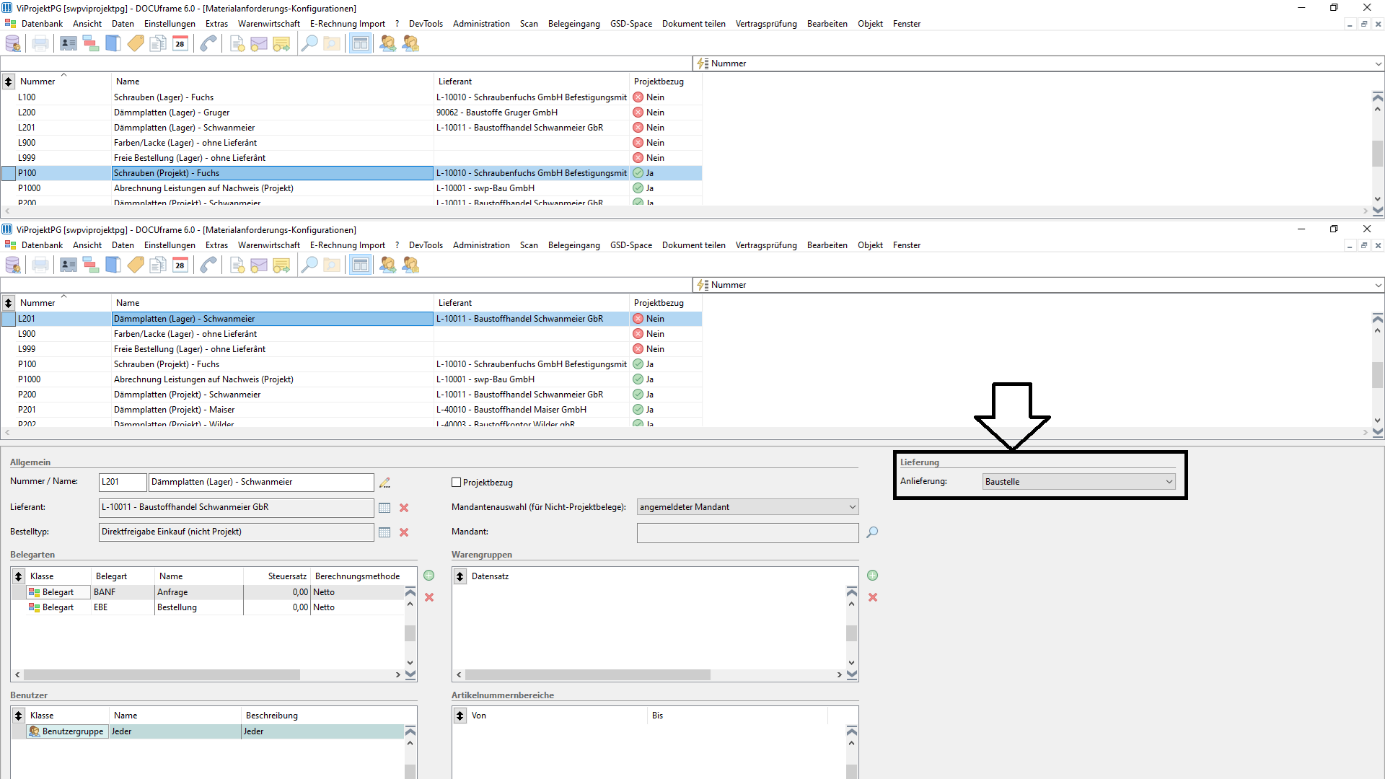
Task: Sort by Lieferant column in lower window
Action: (532, 302)
